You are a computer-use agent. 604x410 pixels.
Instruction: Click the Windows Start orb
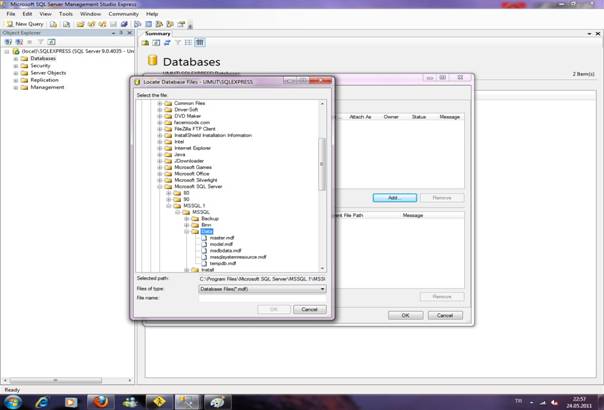[12, 402]
